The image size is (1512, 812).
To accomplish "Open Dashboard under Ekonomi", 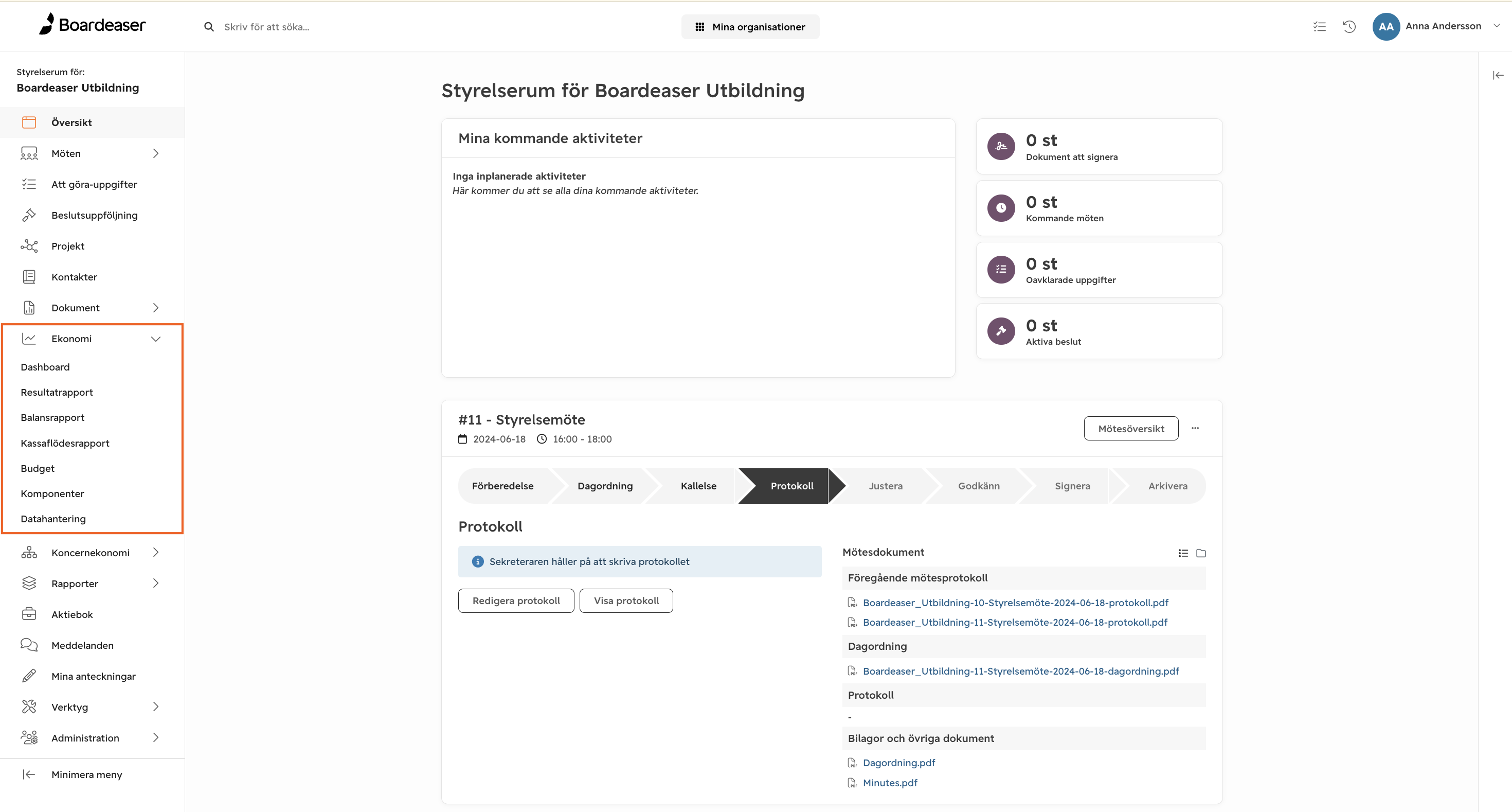I will 45,367.
